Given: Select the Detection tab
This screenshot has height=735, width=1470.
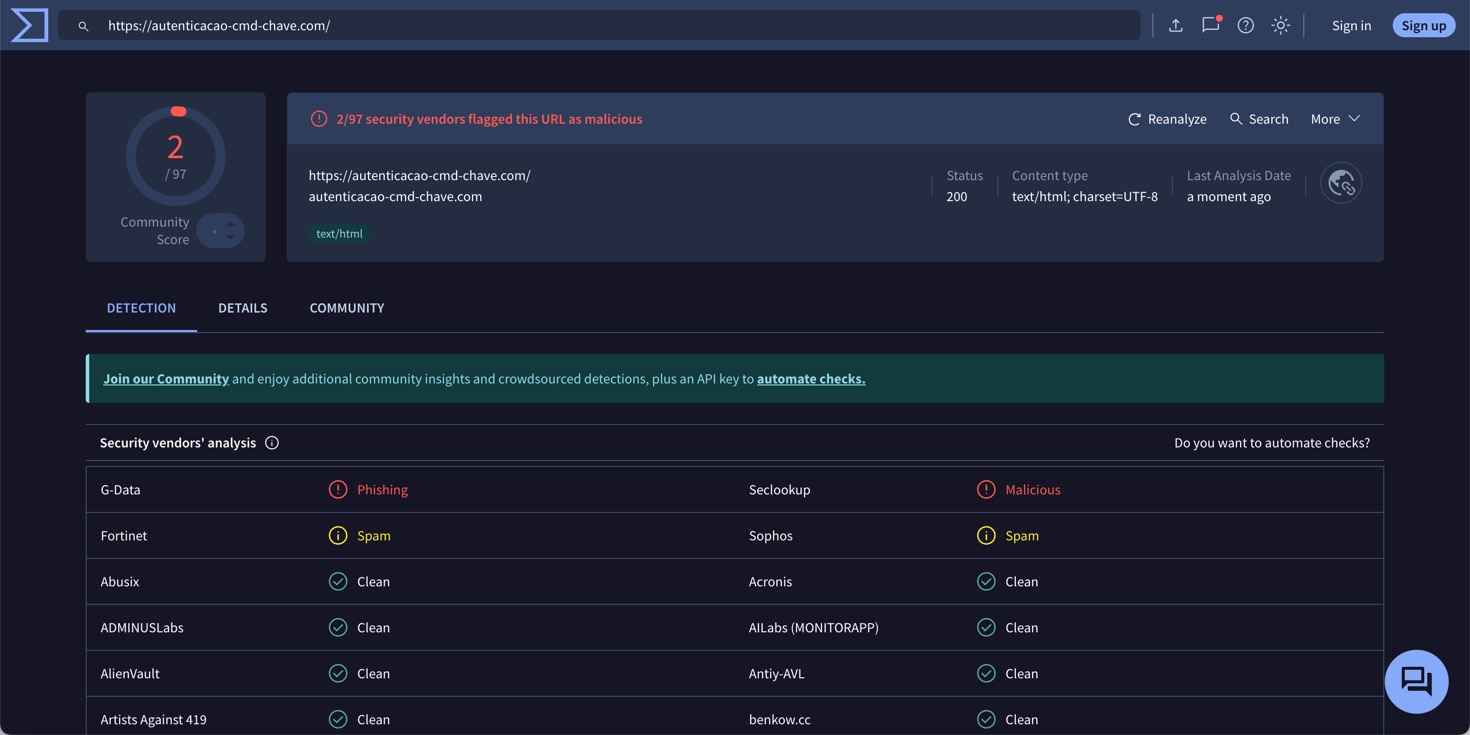Looking at the screenshot, I should click(141, 308).
